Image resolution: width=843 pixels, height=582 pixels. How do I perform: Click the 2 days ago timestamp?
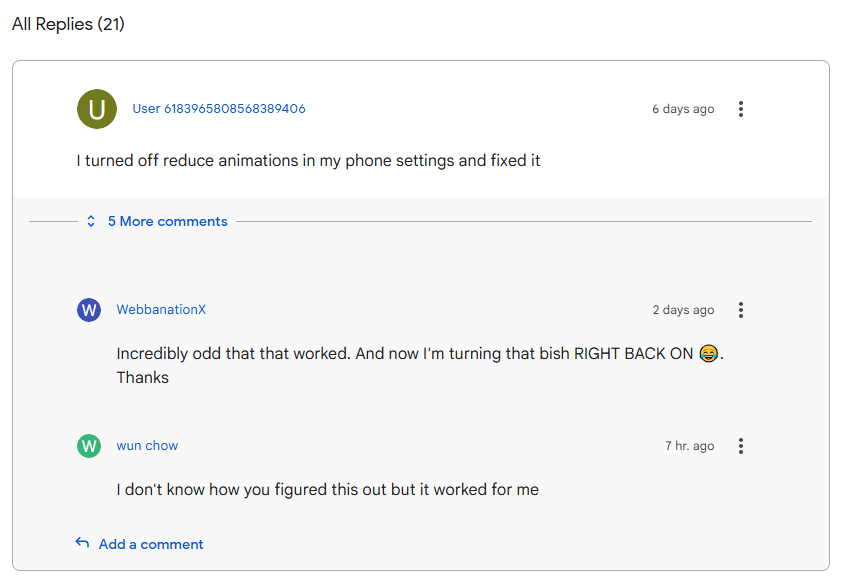click(683, 310)
